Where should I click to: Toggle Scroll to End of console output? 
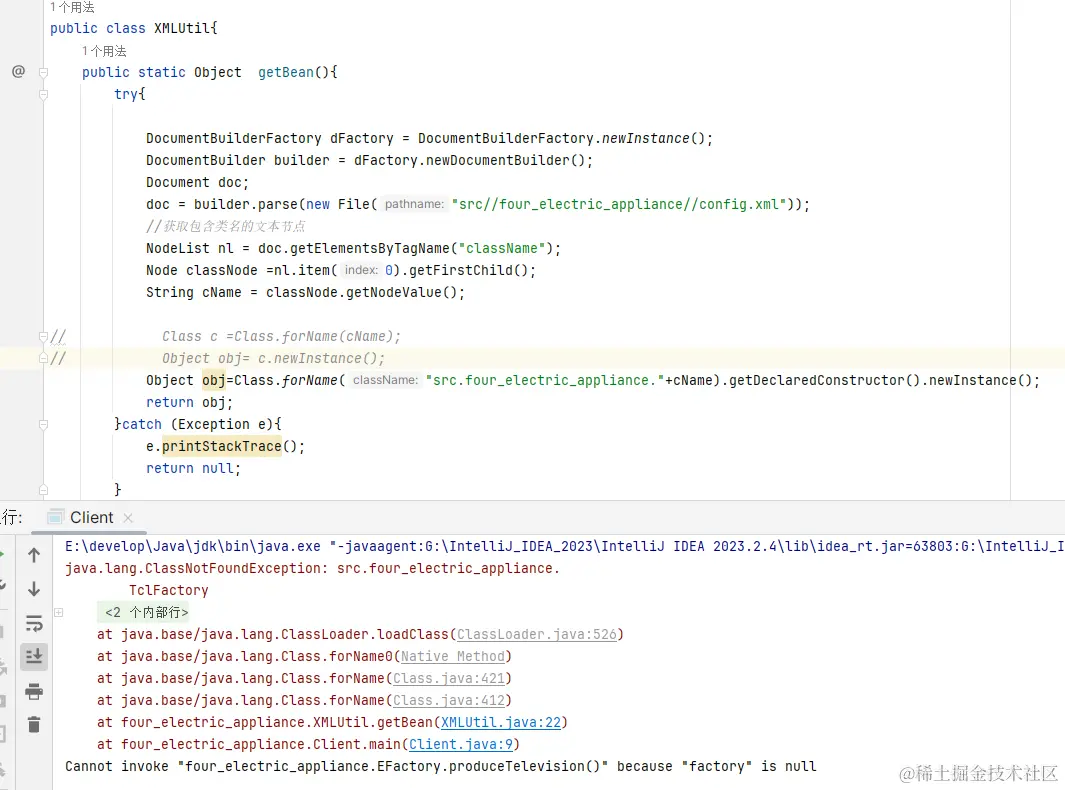(34, 656)
